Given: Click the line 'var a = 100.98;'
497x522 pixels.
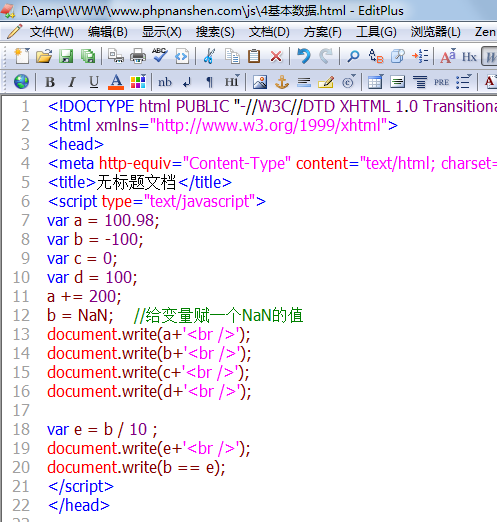Looking at the screenshot, I should coord(103,221).
